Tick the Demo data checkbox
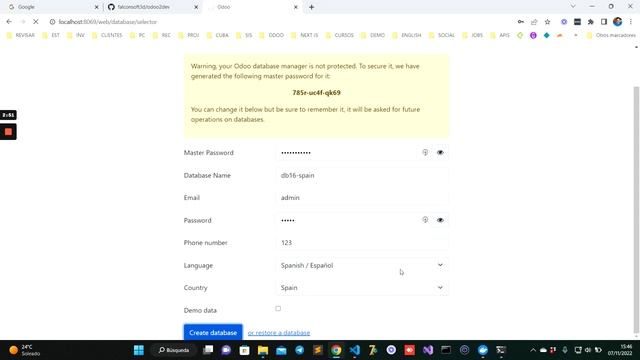640x360 pixels. pos(278,309)
